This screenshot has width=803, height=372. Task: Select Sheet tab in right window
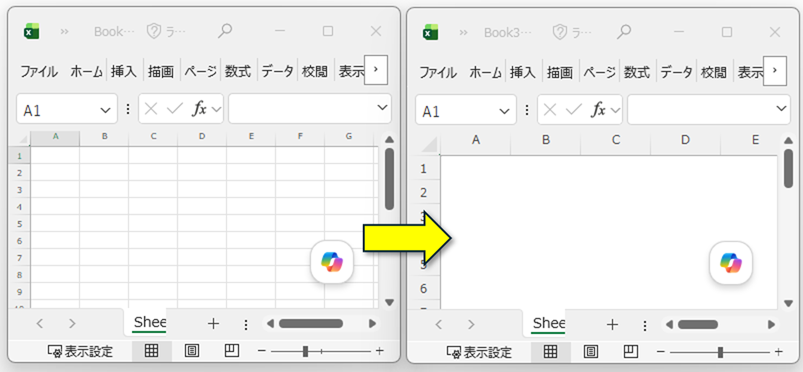(548, 323)
